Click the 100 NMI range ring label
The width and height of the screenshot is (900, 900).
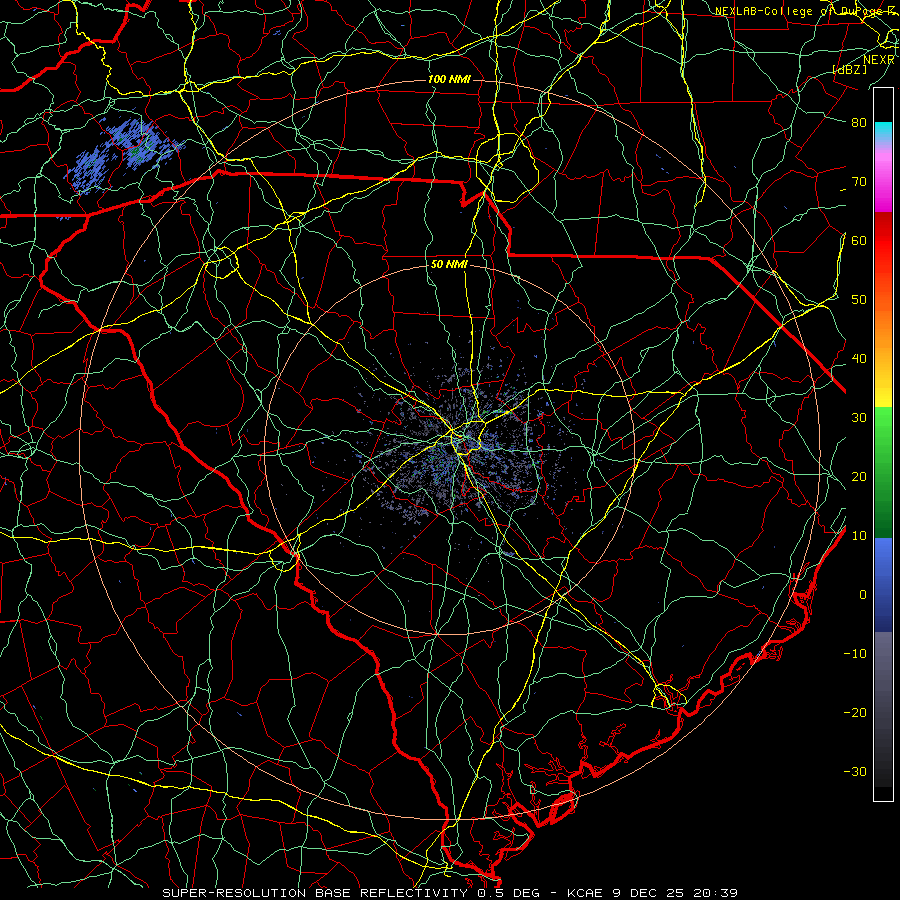click(x=449, y=79)
